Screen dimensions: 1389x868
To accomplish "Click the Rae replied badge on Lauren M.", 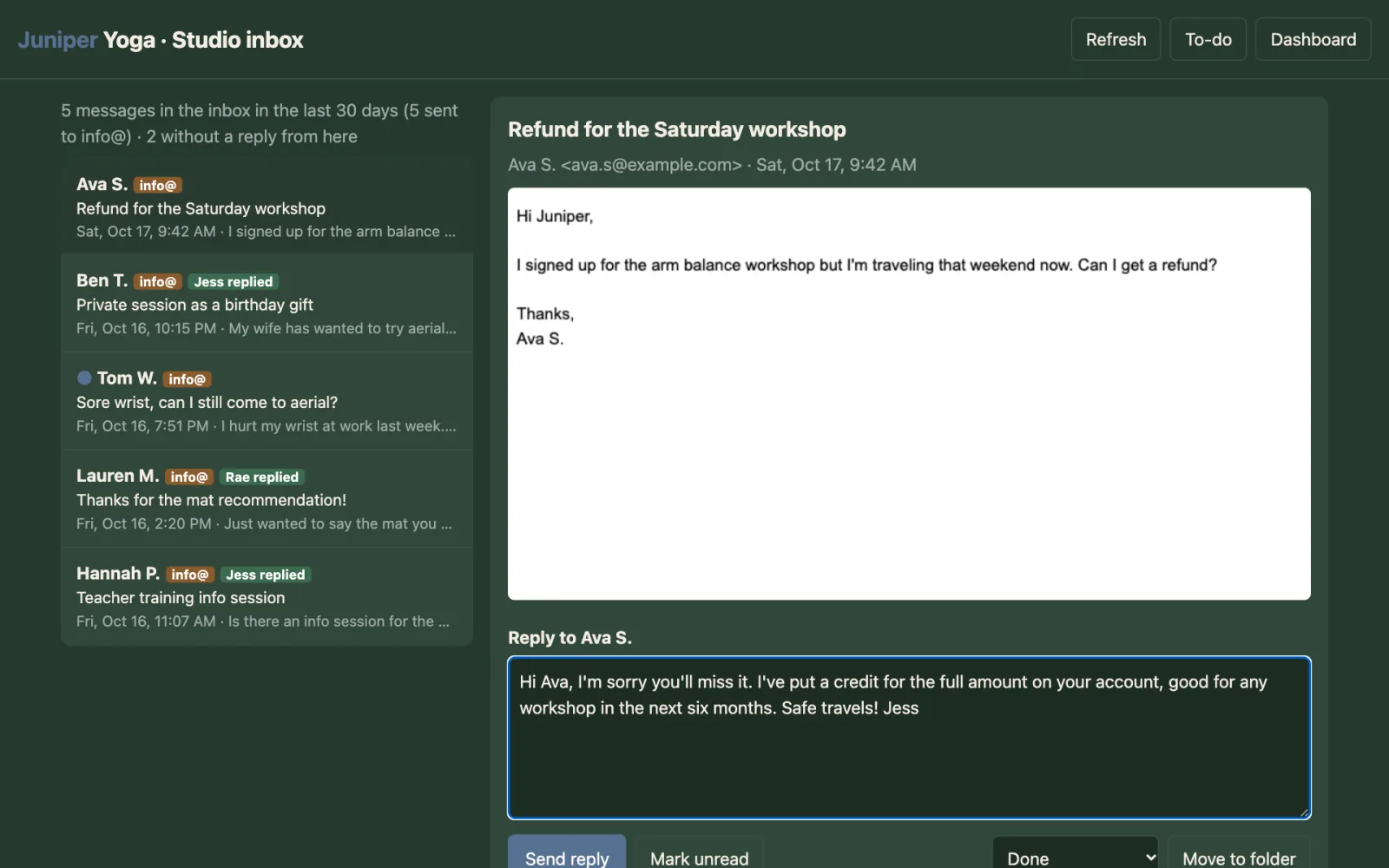I will 261,477.
